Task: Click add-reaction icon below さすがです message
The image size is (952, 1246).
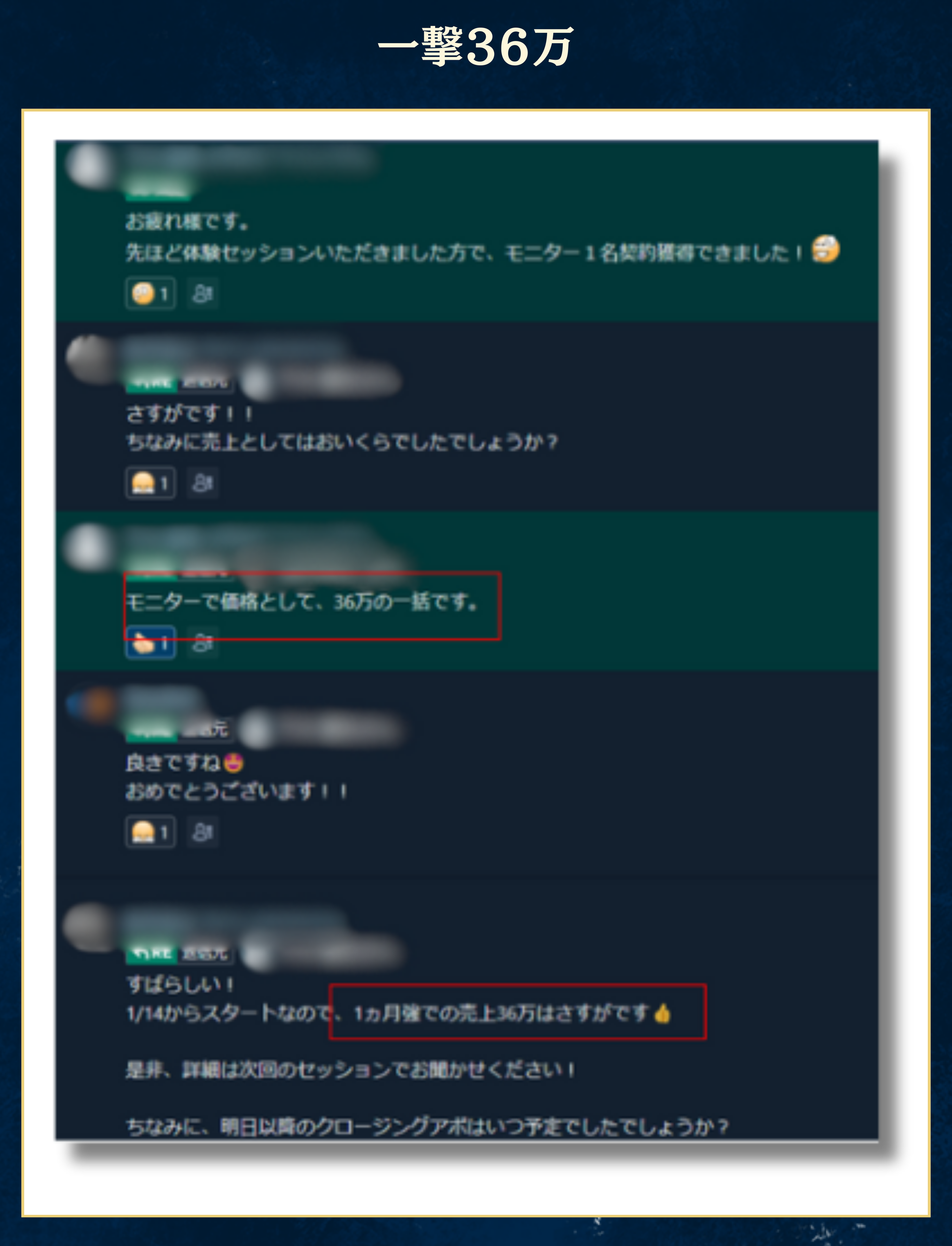Action: 202,483
